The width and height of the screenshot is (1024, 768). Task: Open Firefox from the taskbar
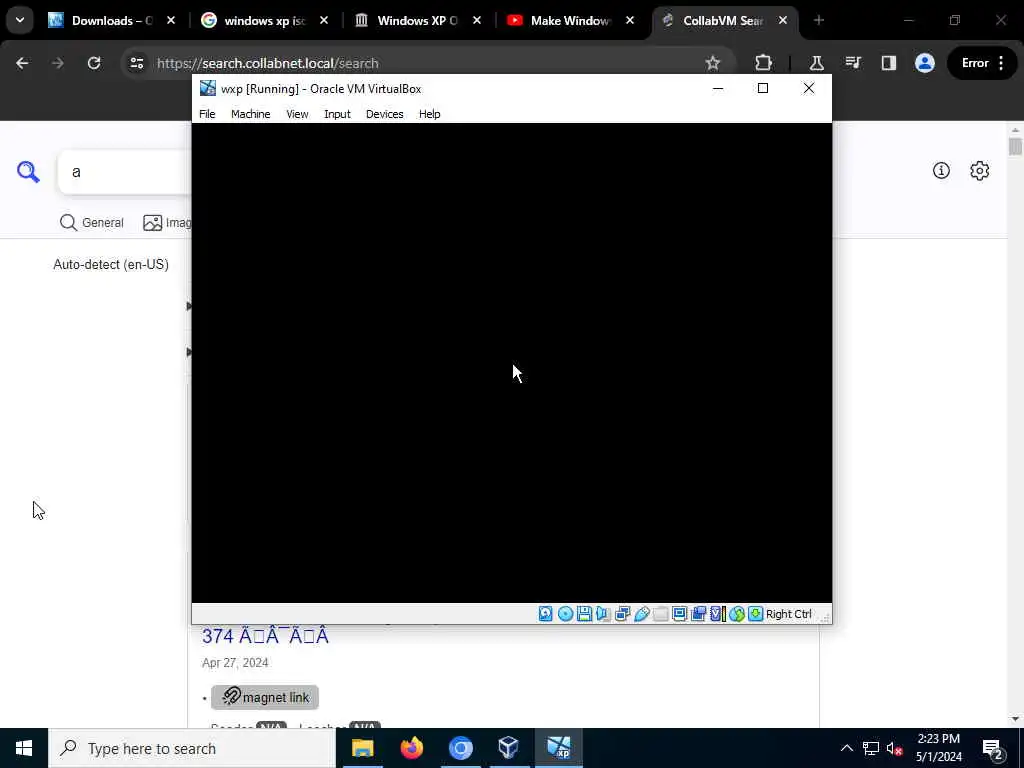point(411,748)
